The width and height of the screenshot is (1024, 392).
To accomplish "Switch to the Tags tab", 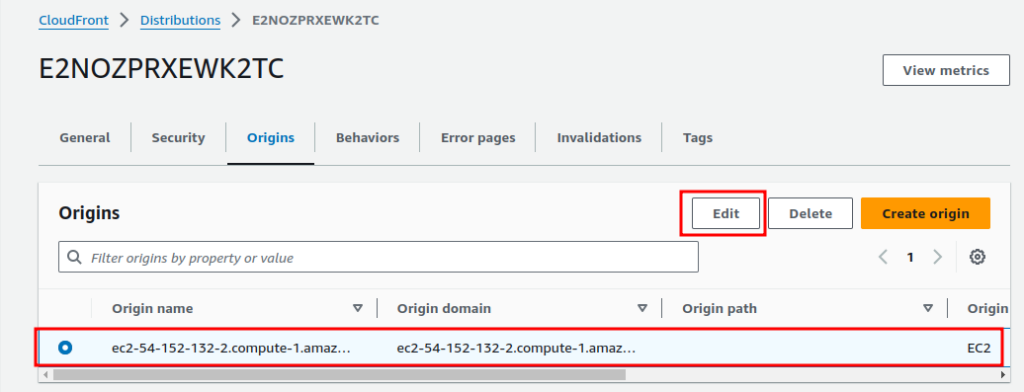I will tap(697, 138).
